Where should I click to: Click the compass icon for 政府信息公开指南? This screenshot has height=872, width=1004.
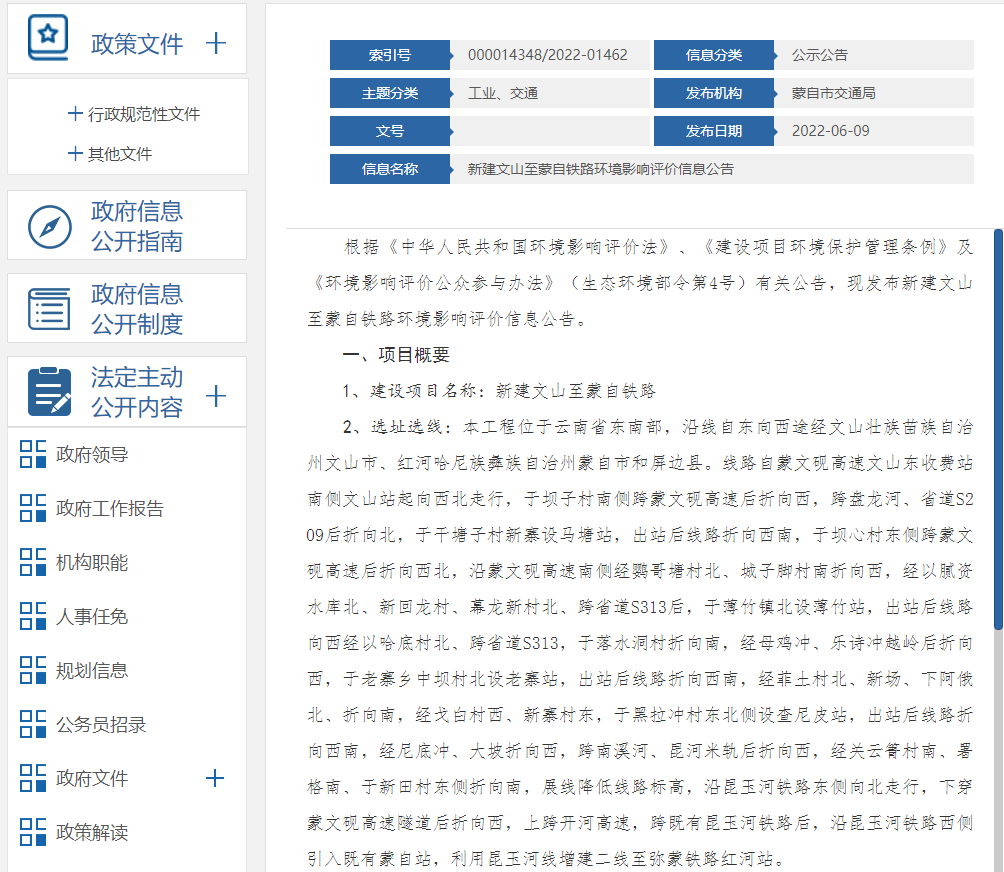click(50, 227)
